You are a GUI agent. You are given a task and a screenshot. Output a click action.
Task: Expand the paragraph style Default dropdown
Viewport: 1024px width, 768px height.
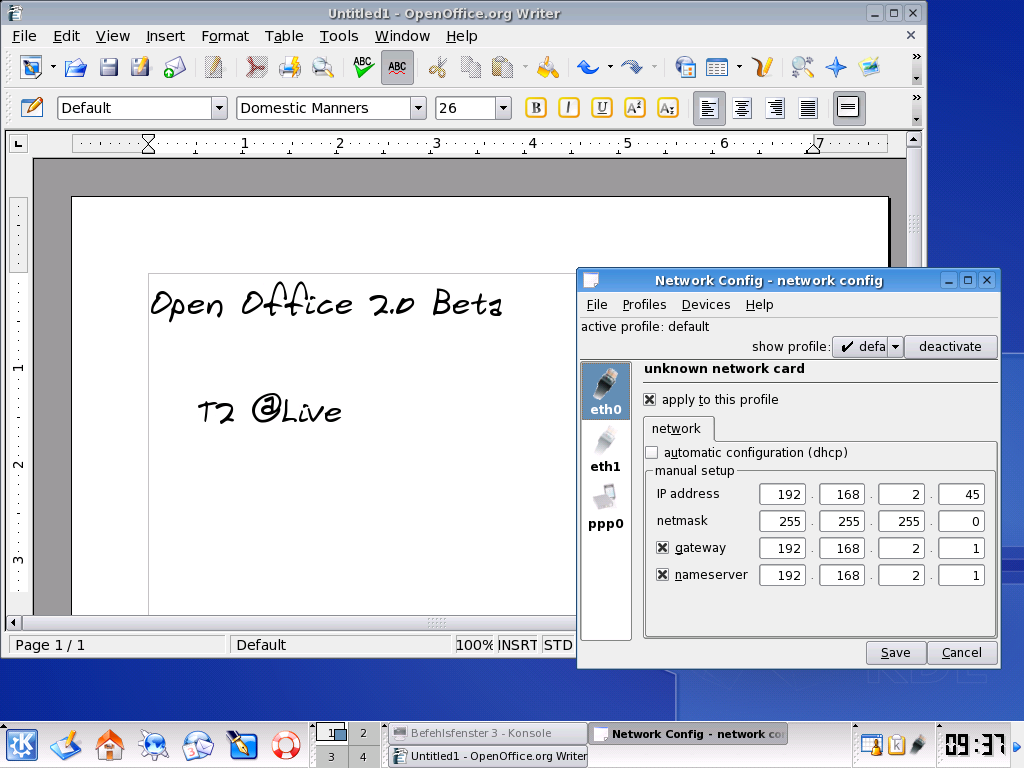tap(219, 108)
